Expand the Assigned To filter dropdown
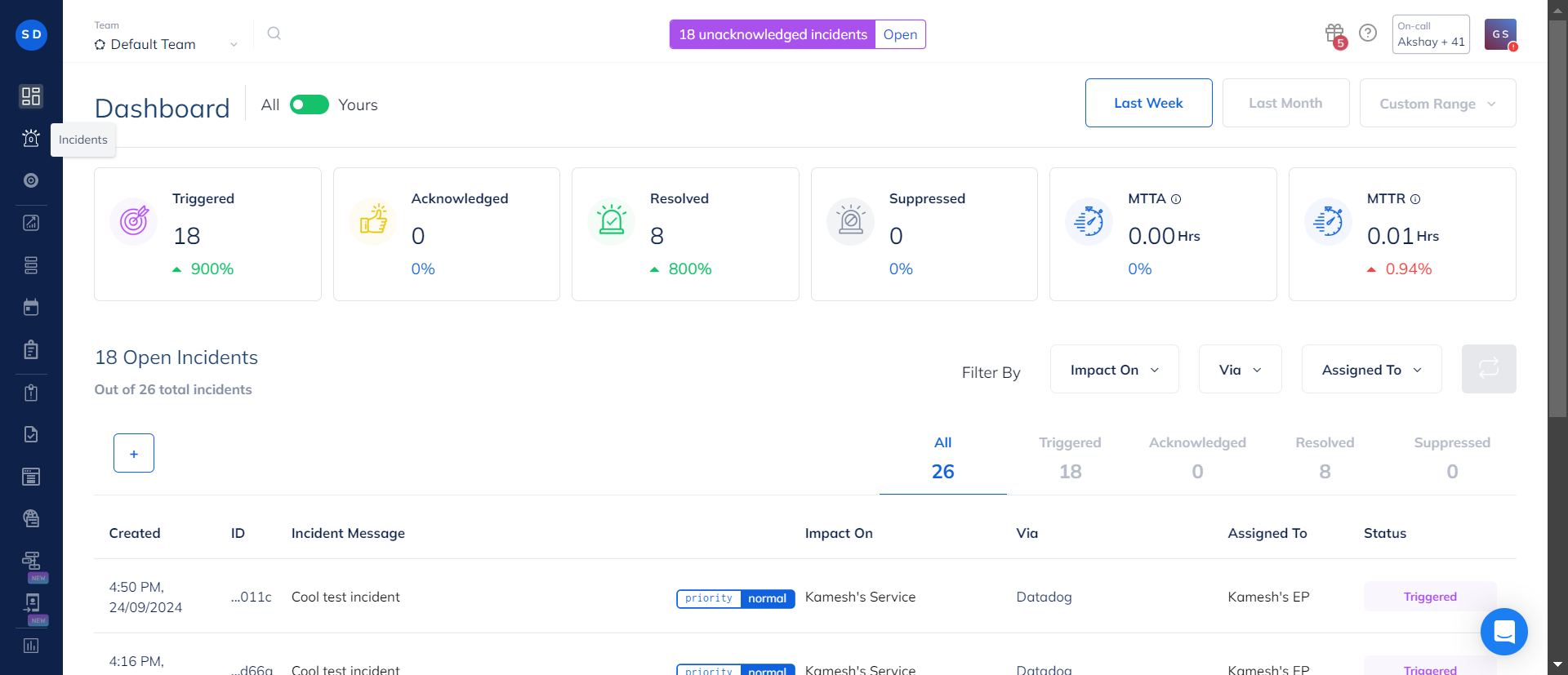Viewport: 1568px width, 675px height. coord(1371,370)
